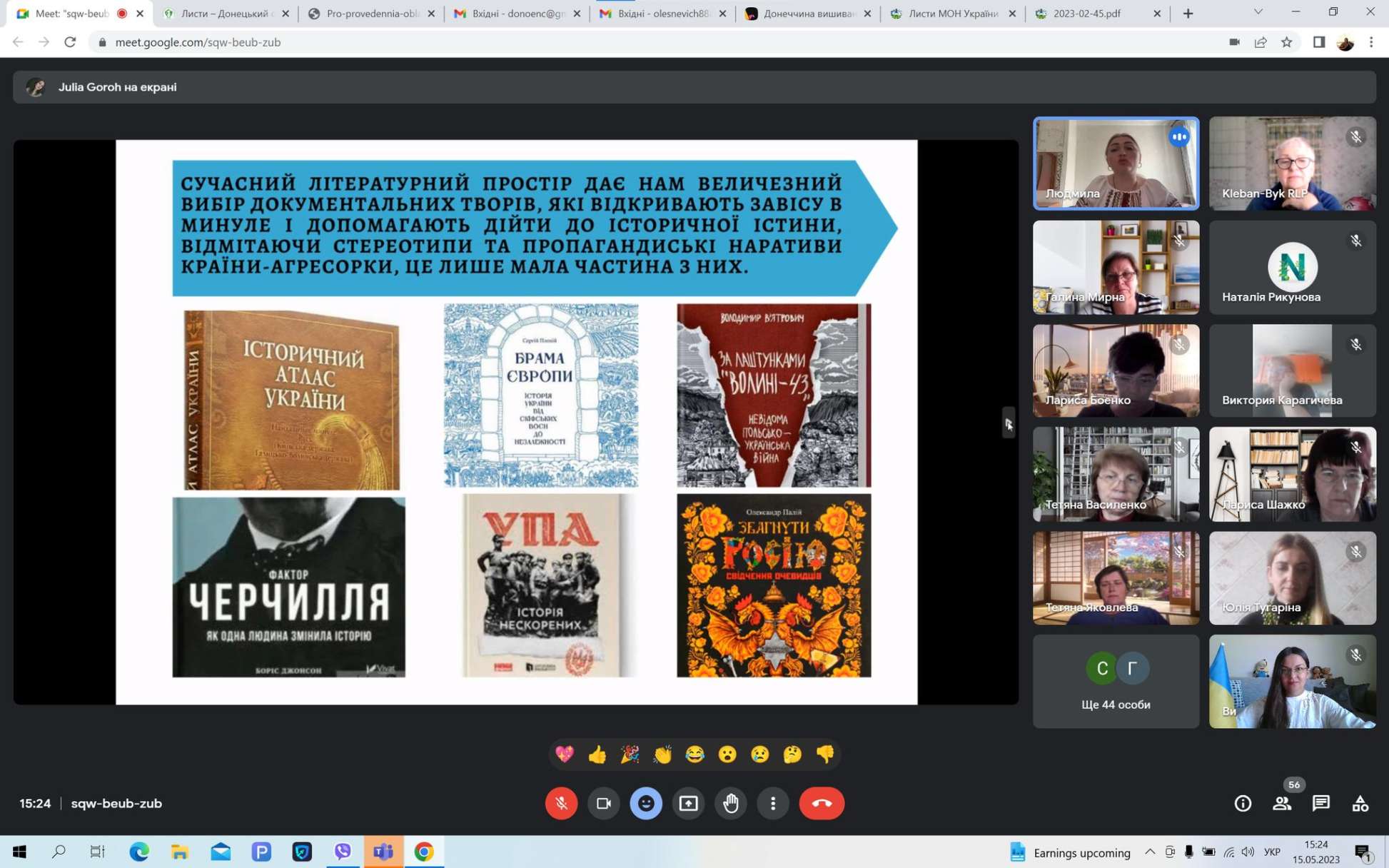Unmute the microphone in Meet controls
Image resolution: width=1389 pixels, height=868 pixels.
(x=561, y=803)
